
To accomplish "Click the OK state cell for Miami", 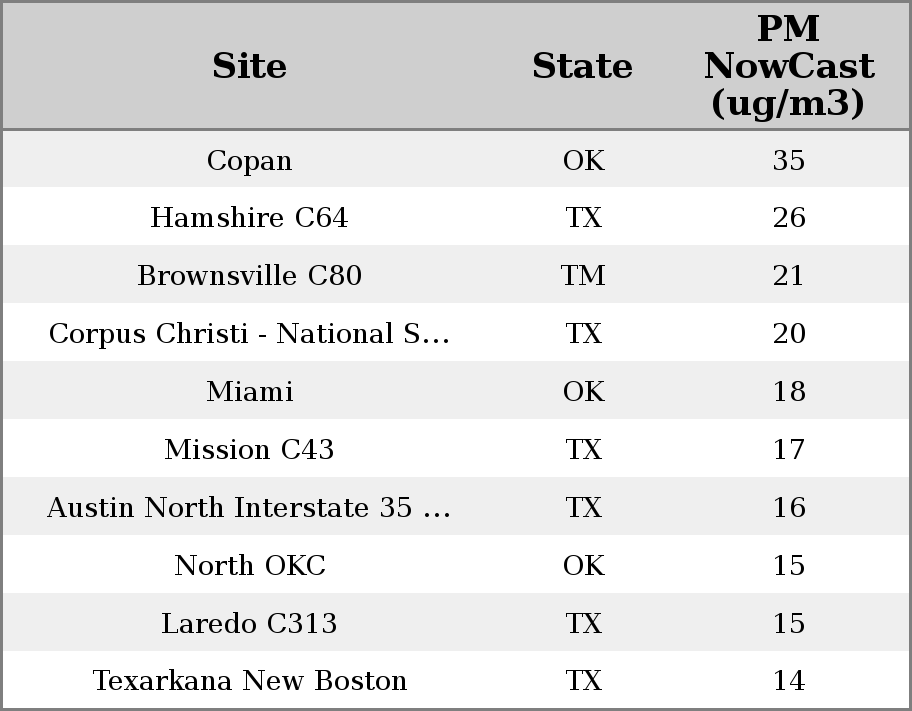I will (x=583, y=392).
